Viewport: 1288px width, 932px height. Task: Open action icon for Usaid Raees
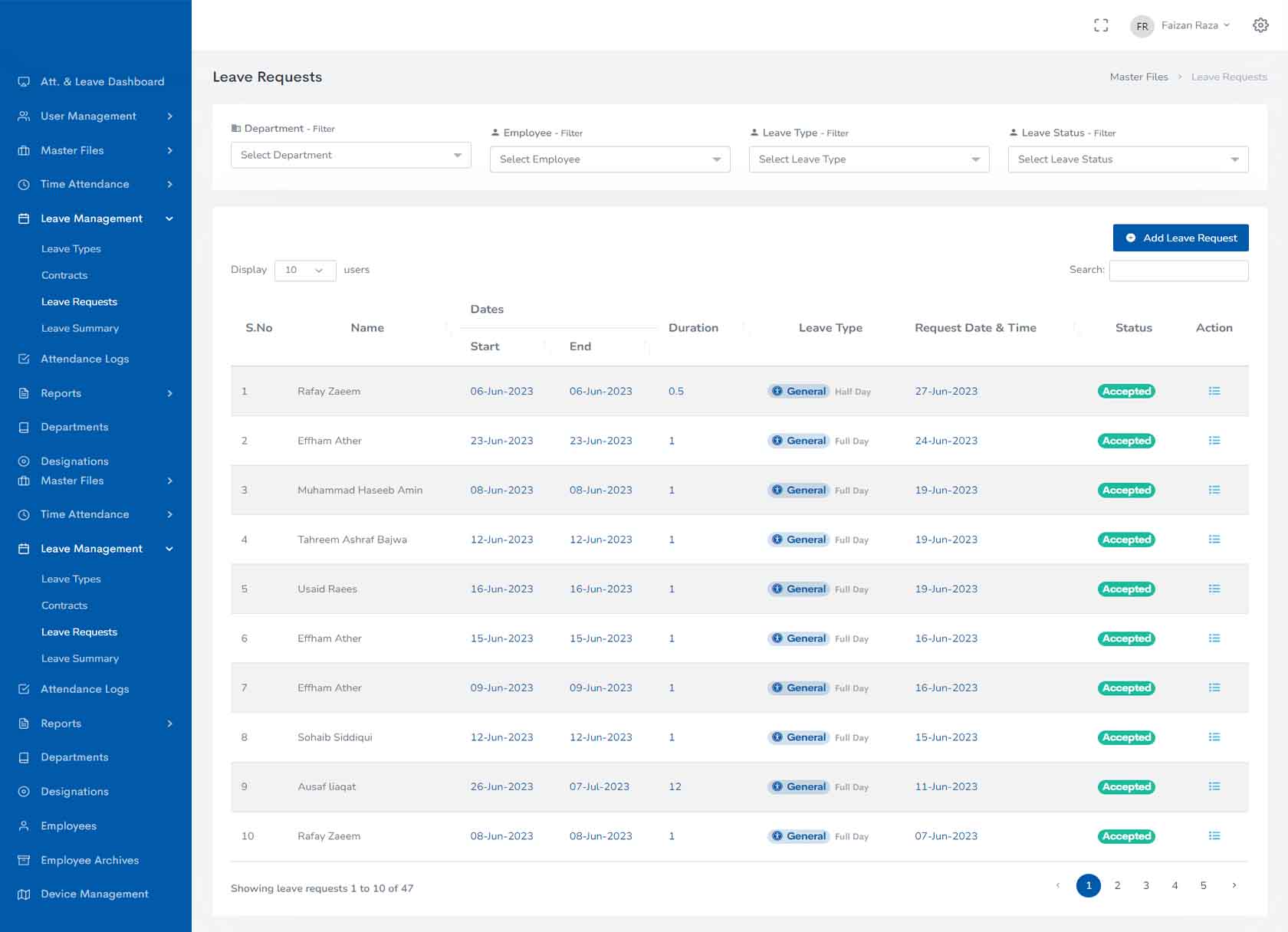pos(1214,589)
